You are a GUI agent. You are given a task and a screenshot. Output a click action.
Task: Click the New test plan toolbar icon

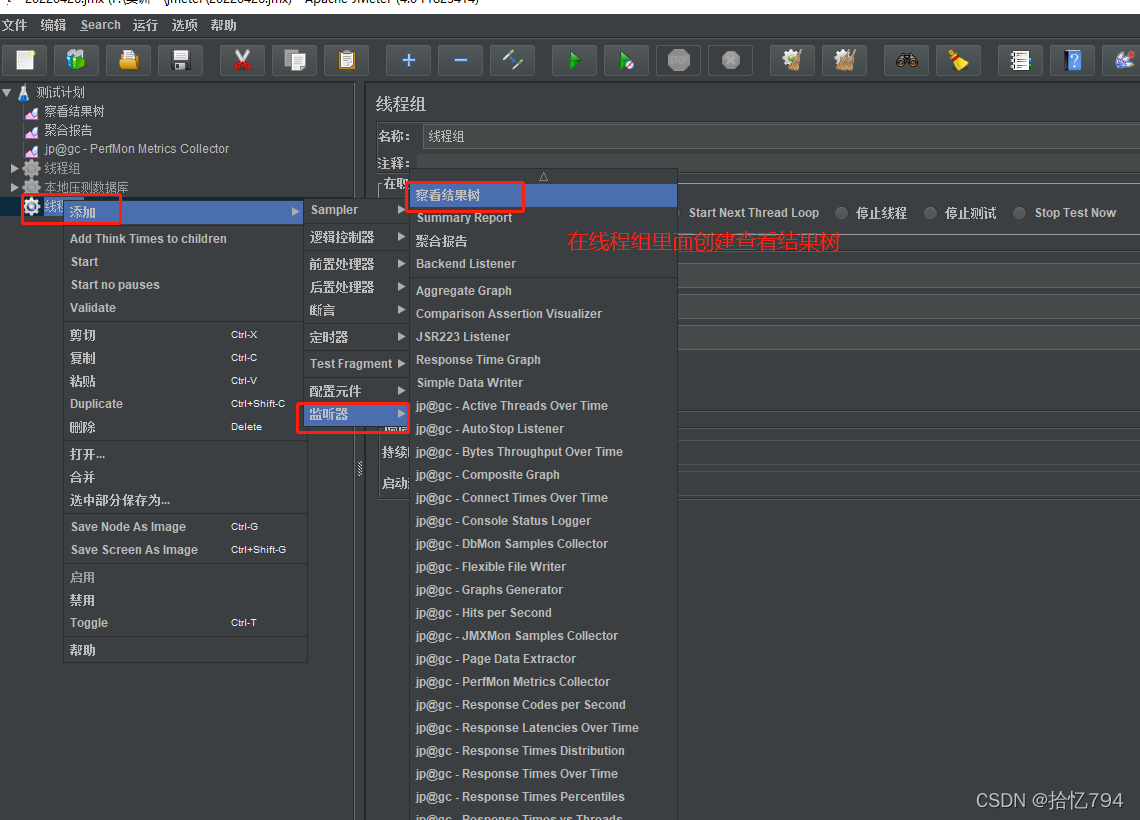pyautogui.click(x=25, y=60)
